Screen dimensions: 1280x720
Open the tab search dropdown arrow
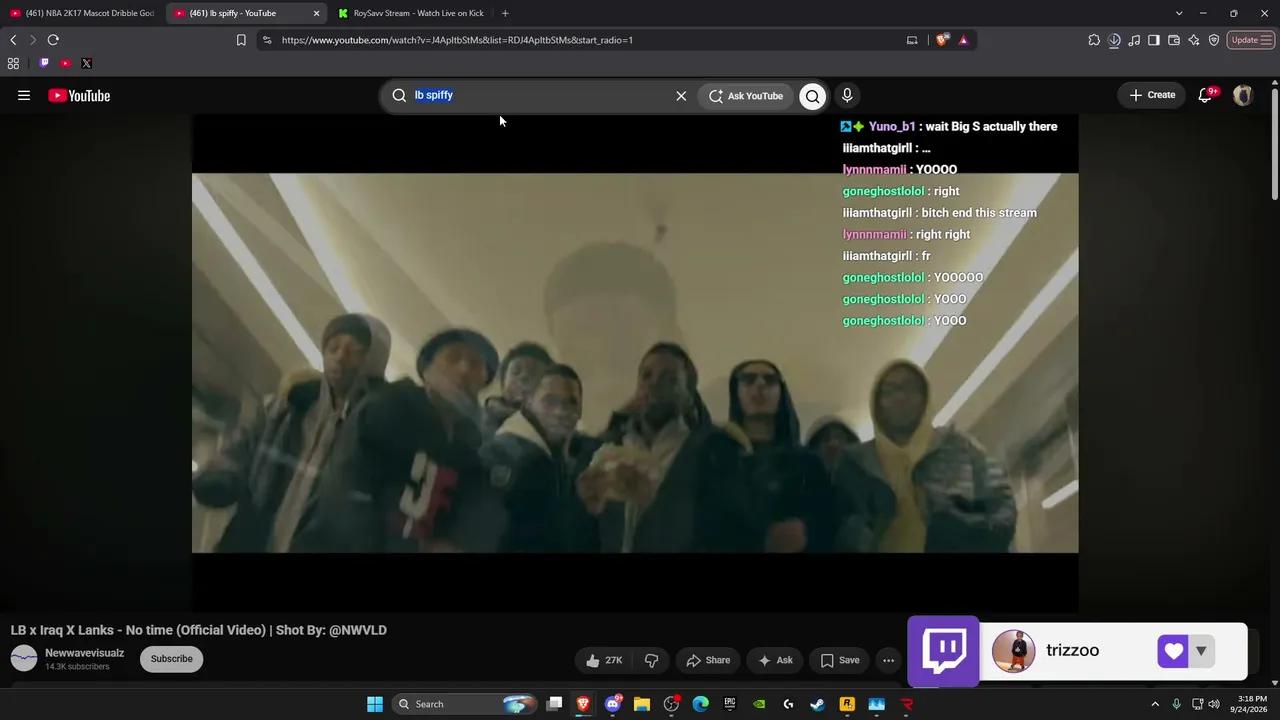coord(1179,13)
